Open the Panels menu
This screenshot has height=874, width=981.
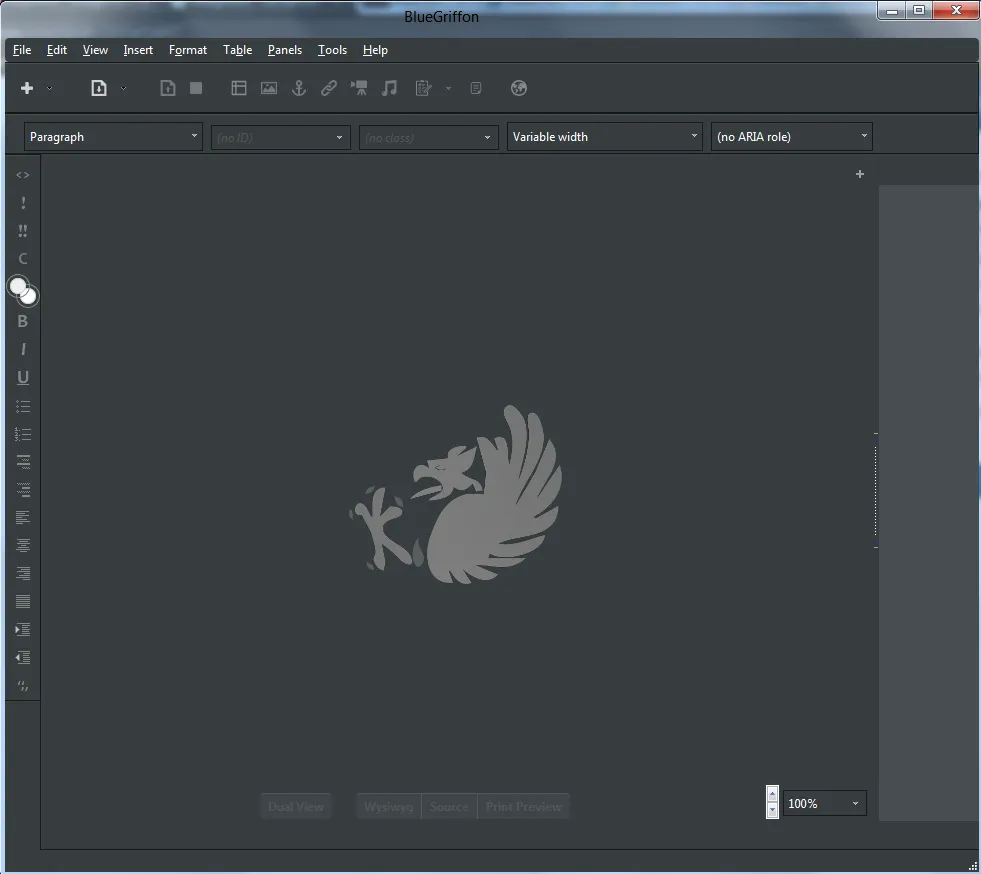click(285, 50)
